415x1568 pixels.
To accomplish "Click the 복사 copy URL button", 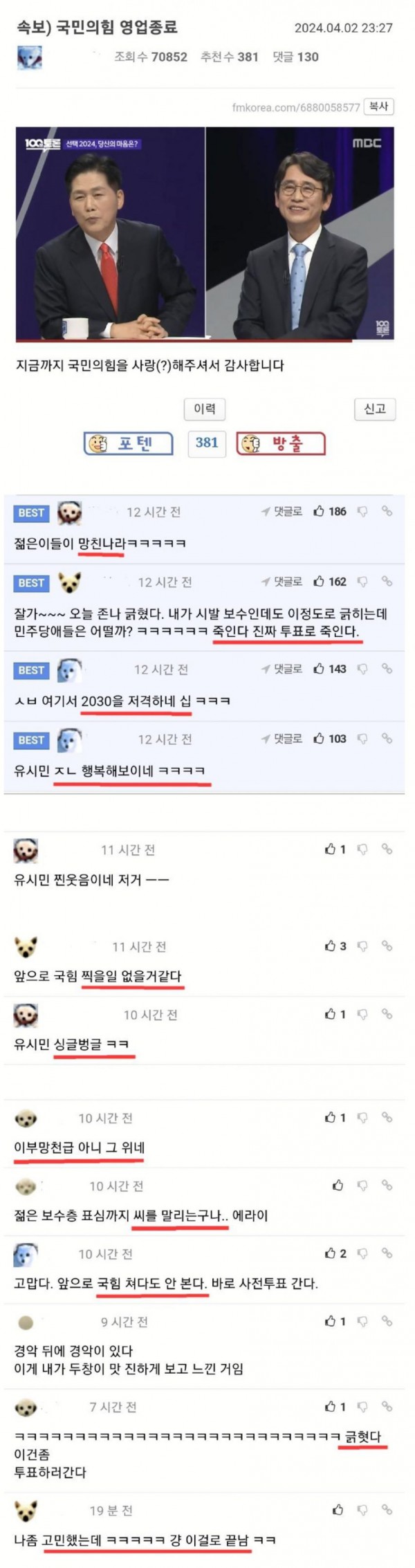I will point(379,107).
